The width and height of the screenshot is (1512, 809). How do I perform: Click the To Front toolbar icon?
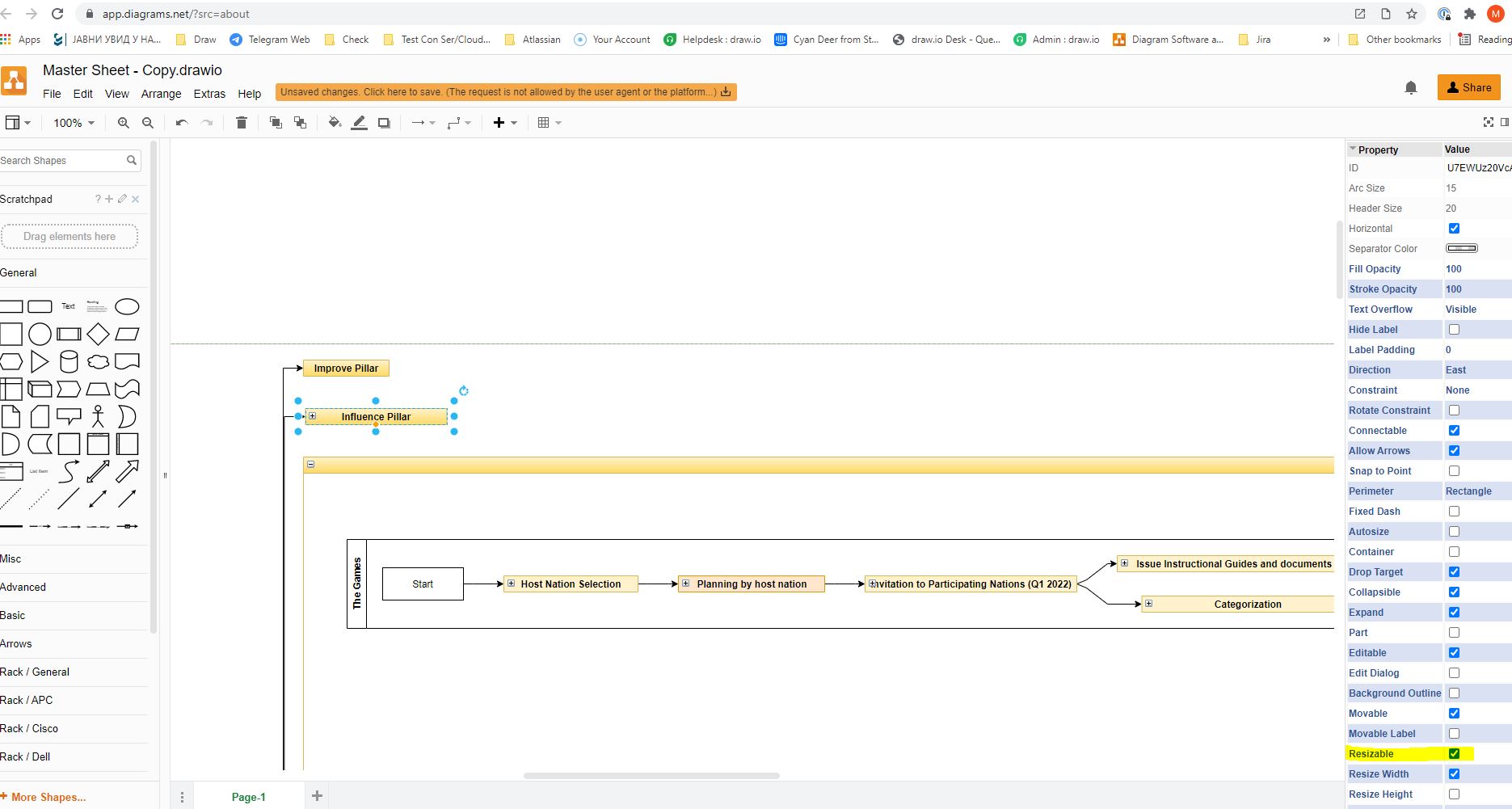coord(275,122)
